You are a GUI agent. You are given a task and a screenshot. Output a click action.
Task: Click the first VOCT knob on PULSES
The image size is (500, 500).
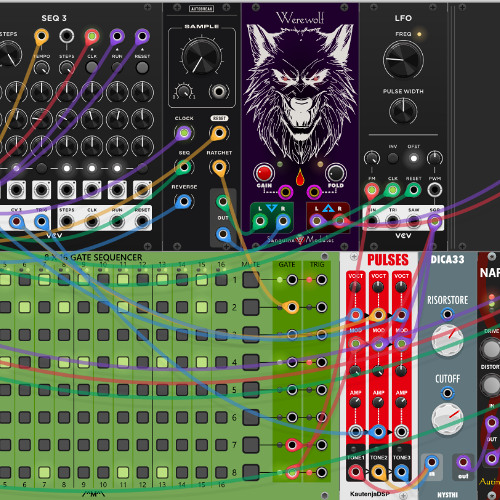(355, 287)
